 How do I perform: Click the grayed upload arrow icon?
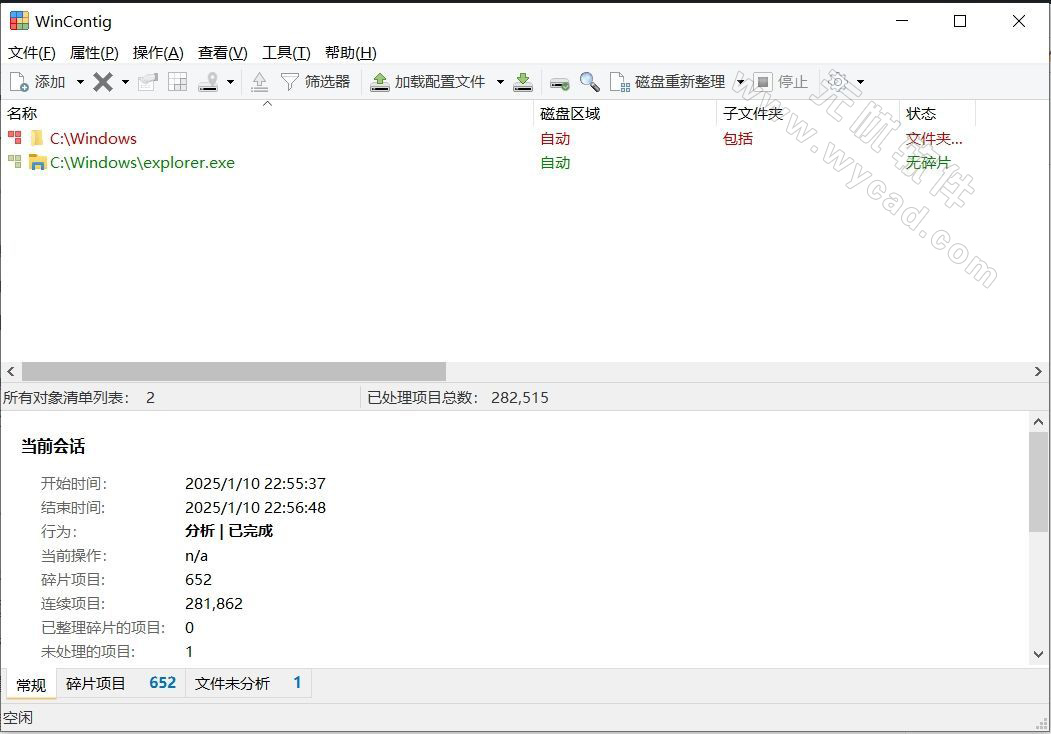[x=259, y=82]
